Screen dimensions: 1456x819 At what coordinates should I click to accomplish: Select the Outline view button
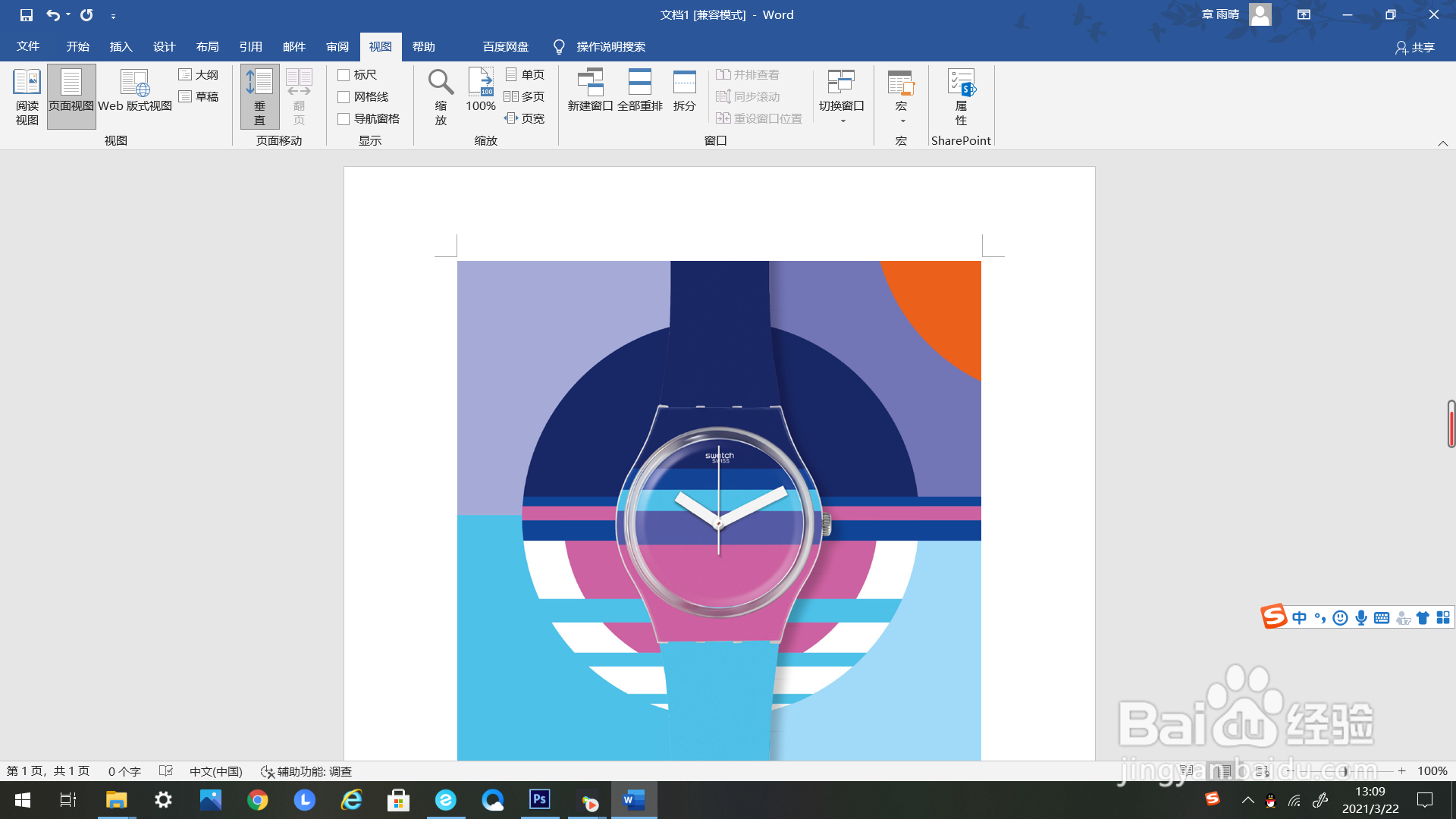click(x=199, y=75)
